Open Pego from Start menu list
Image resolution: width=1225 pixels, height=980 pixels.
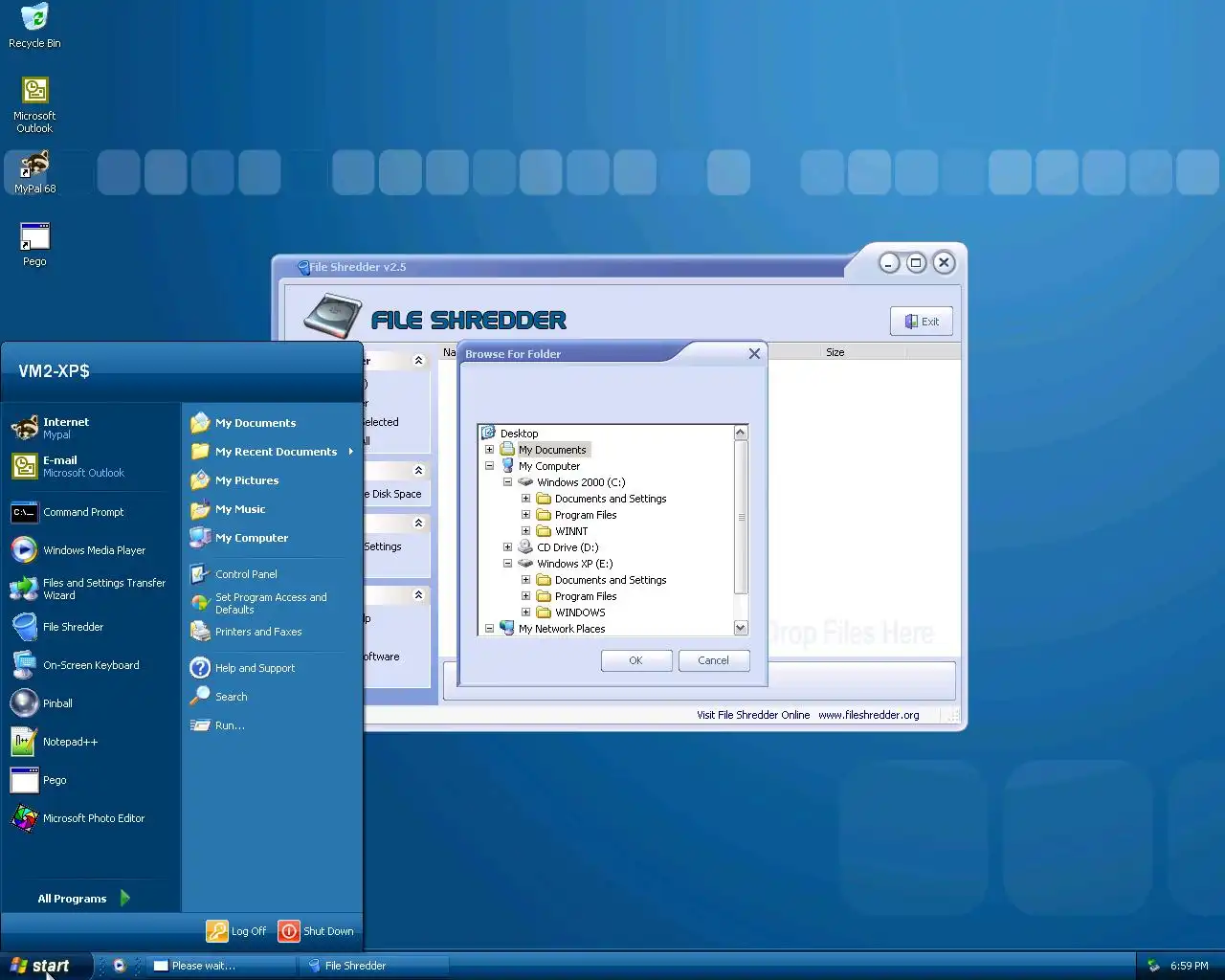91,780
